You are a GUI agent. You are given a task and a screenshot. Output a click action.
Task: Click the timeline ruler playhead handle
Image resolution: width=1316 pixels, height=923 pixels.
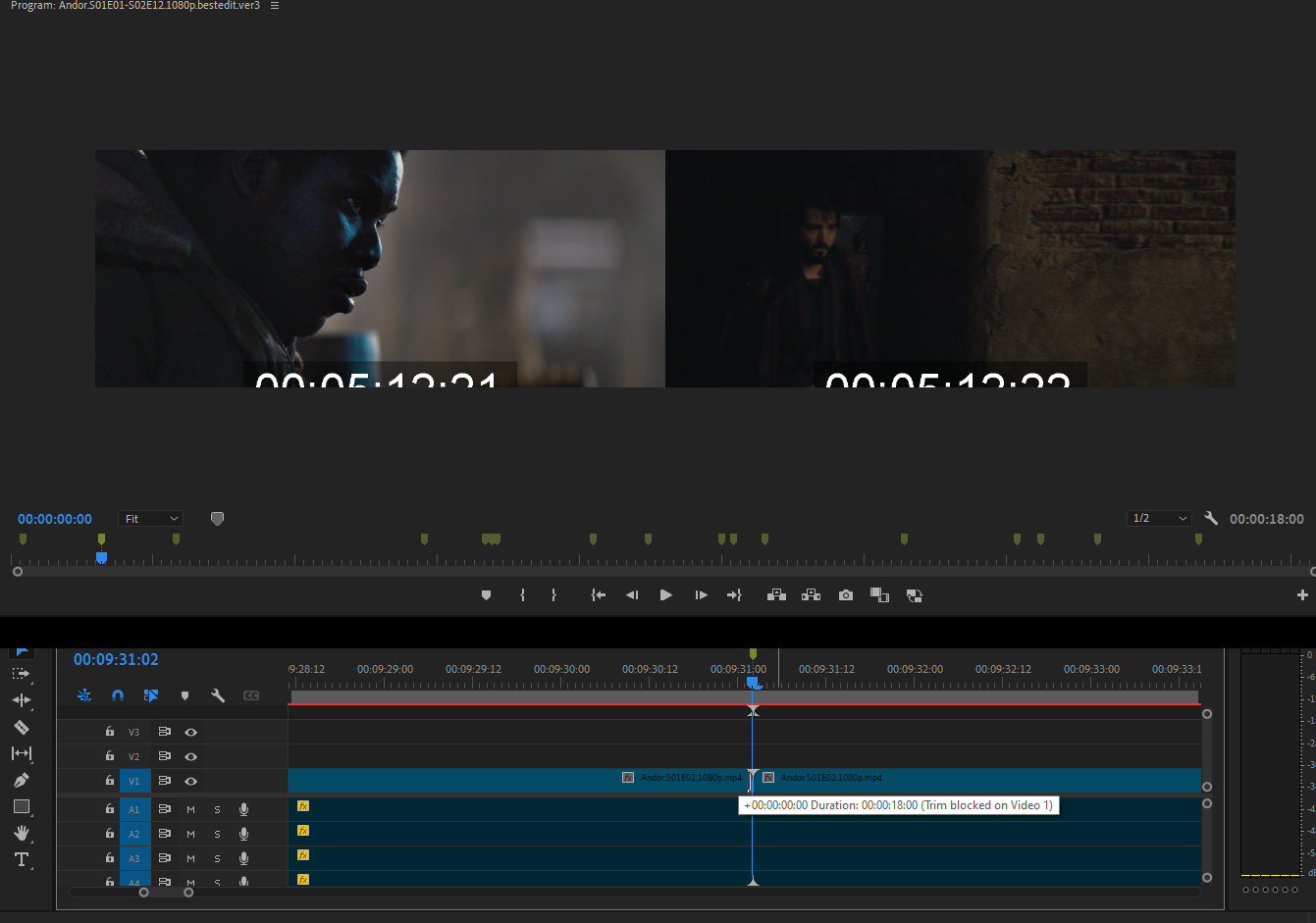point(753,682)
